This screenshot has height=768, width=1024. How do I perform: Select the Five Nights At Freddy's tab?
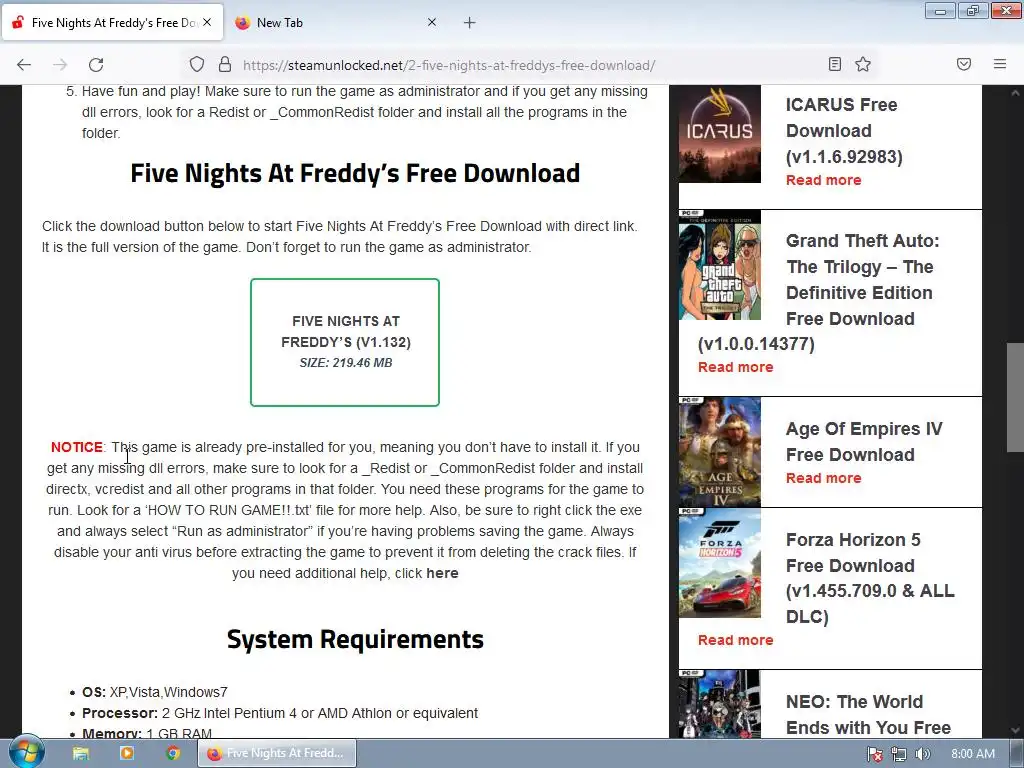[112, 23]
